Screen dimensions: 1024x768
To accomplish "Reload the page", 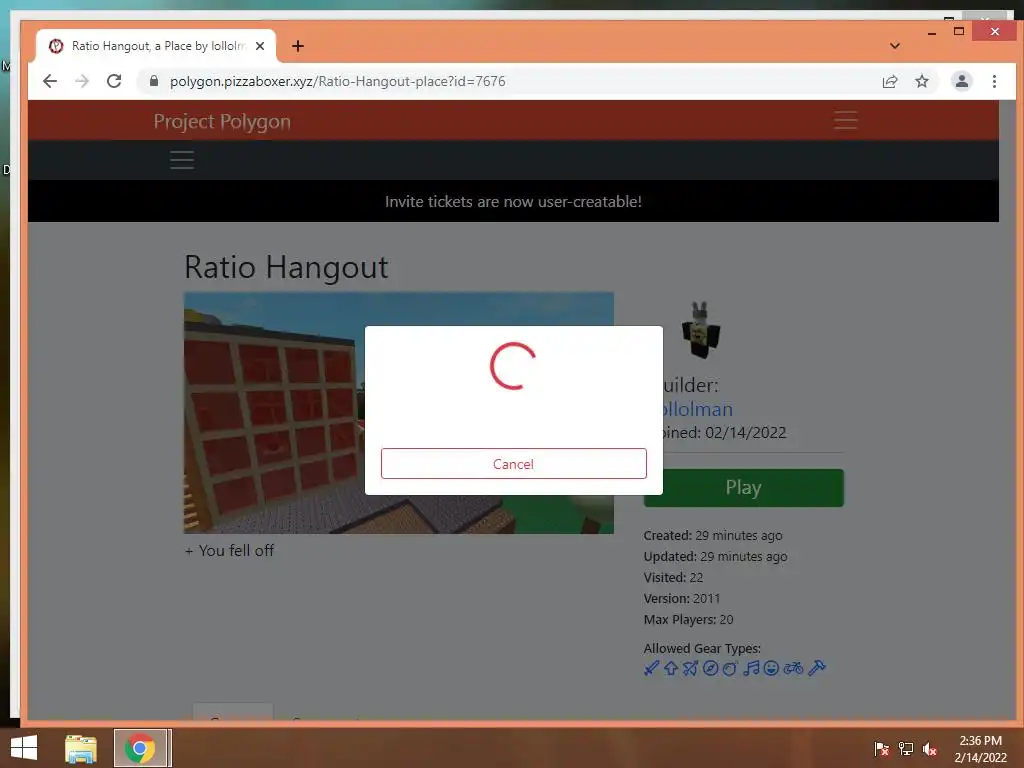I will (x=114, y=81).
